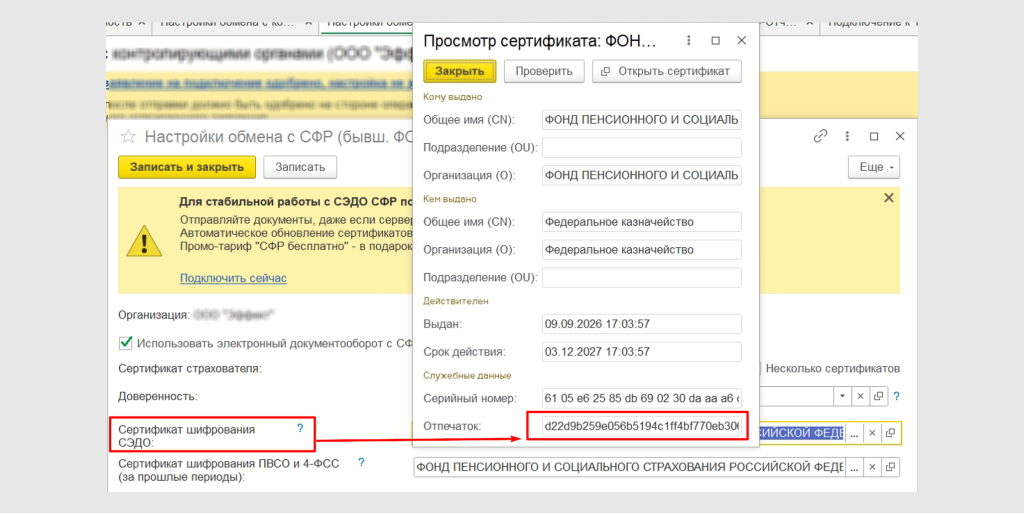
Task: Click the Срок действия field 03.12.2027
Action: point(641,351)
